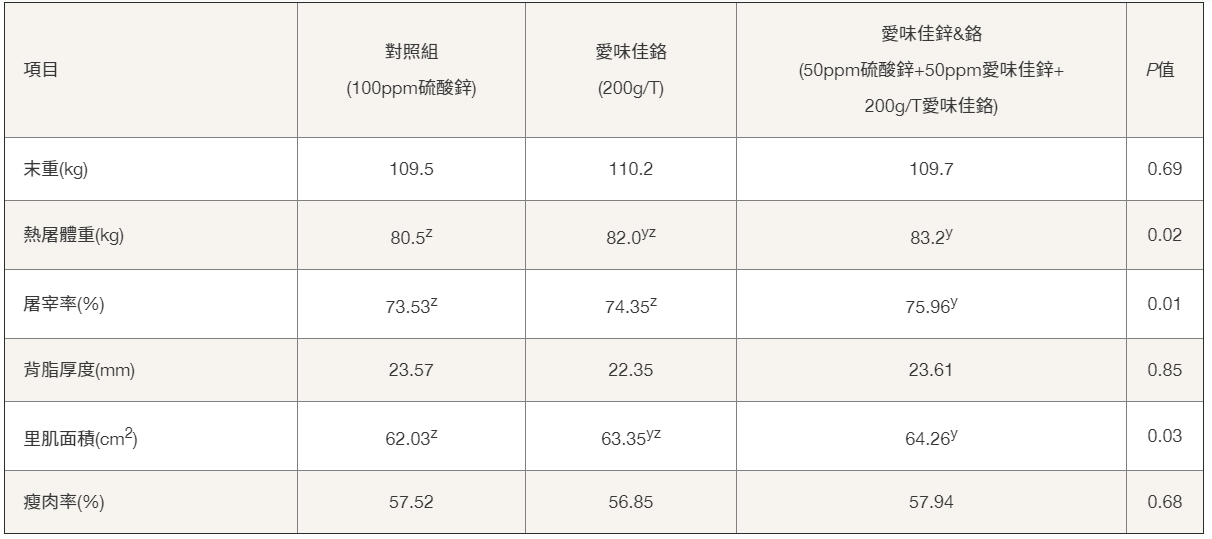Click the P value 0.85 cell
Screen dimensions: 1212x539
pyautogui.click(x=1165, y=370)
